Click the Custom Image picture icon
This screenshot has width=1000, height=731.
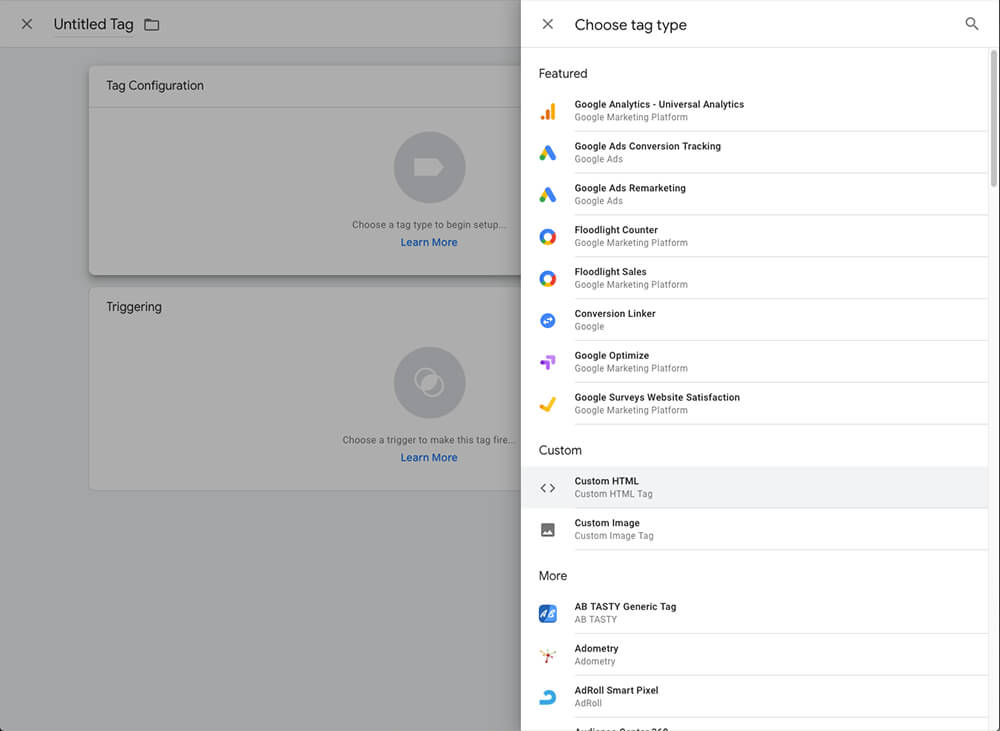click(547, 529)
